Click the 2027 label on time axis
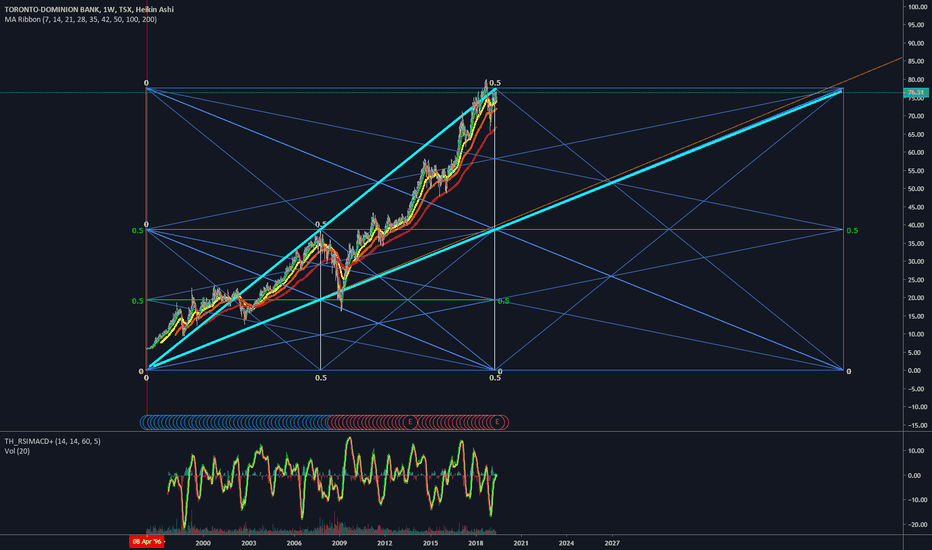Screen dimensions: 932x550 click(612, 543)
